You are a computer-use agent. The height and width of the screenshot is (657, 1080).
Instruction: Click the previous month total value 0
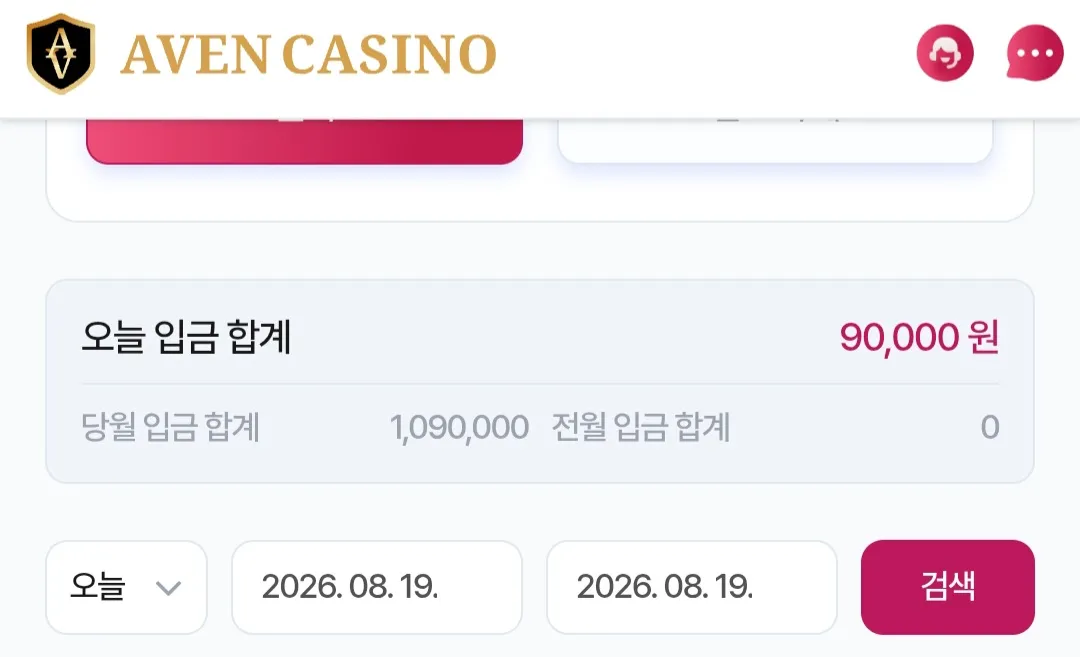click(x=990, y=428)
